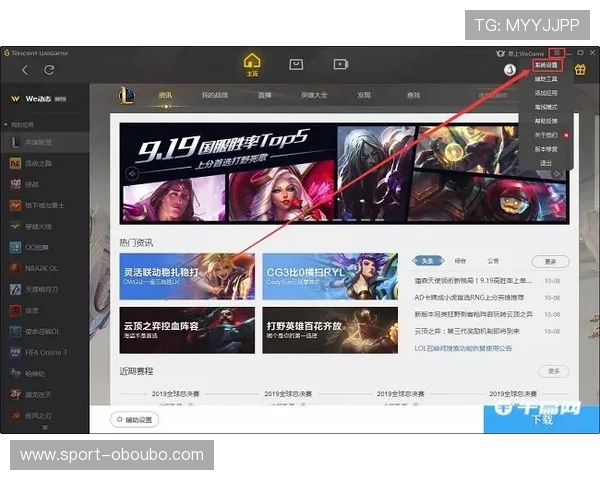This screenshot has width=600, height=480.
Task: Open the shop bag icon in top bar
Action: point(296,64)
